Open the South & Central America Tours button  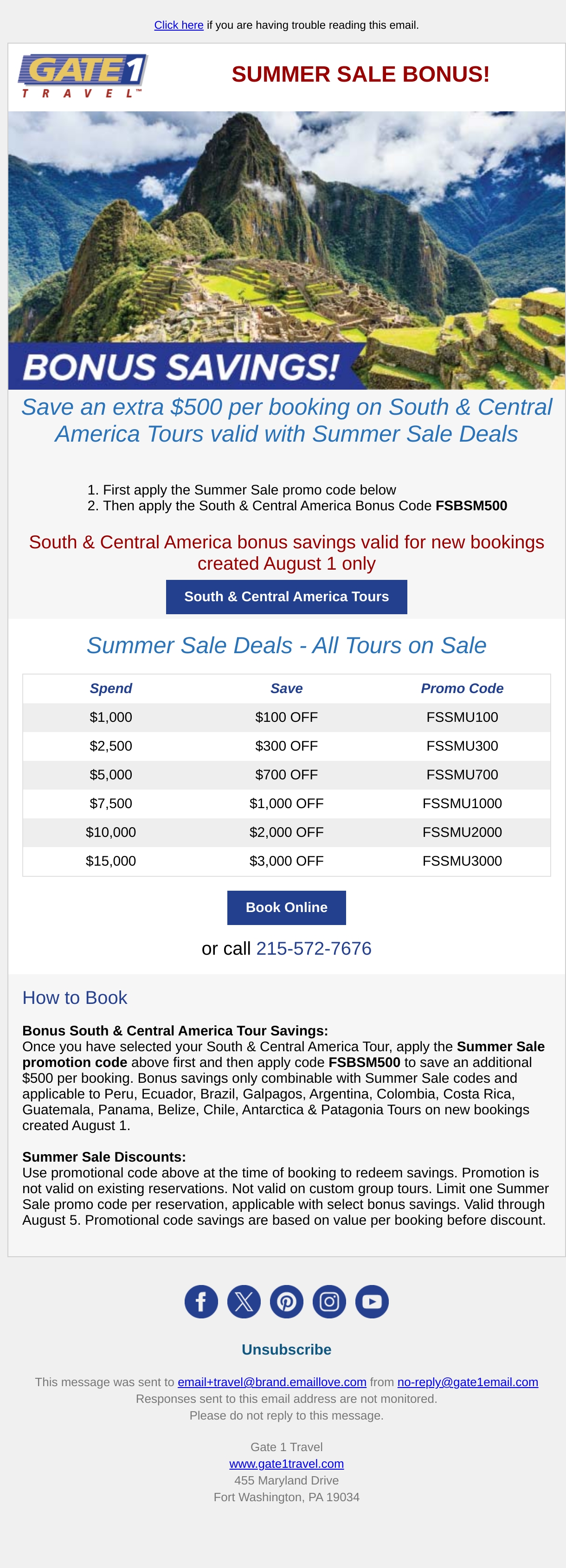pos(287,597)
